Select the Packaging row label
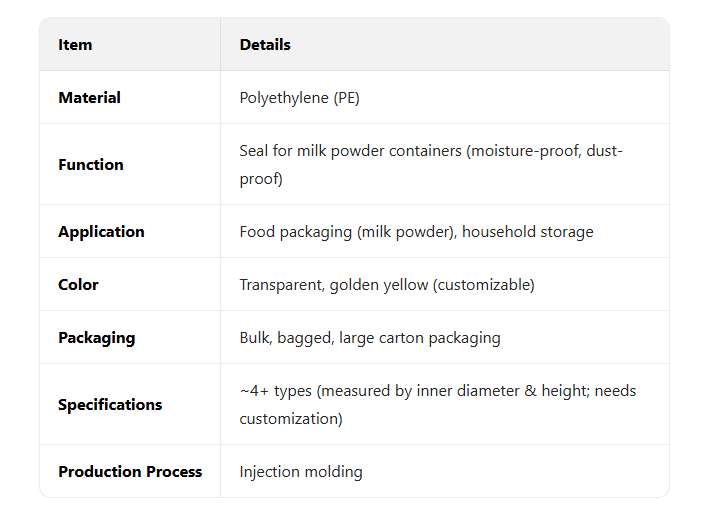Screen dimensions: 706x510 pyautogui.click(x=96, y=337)
